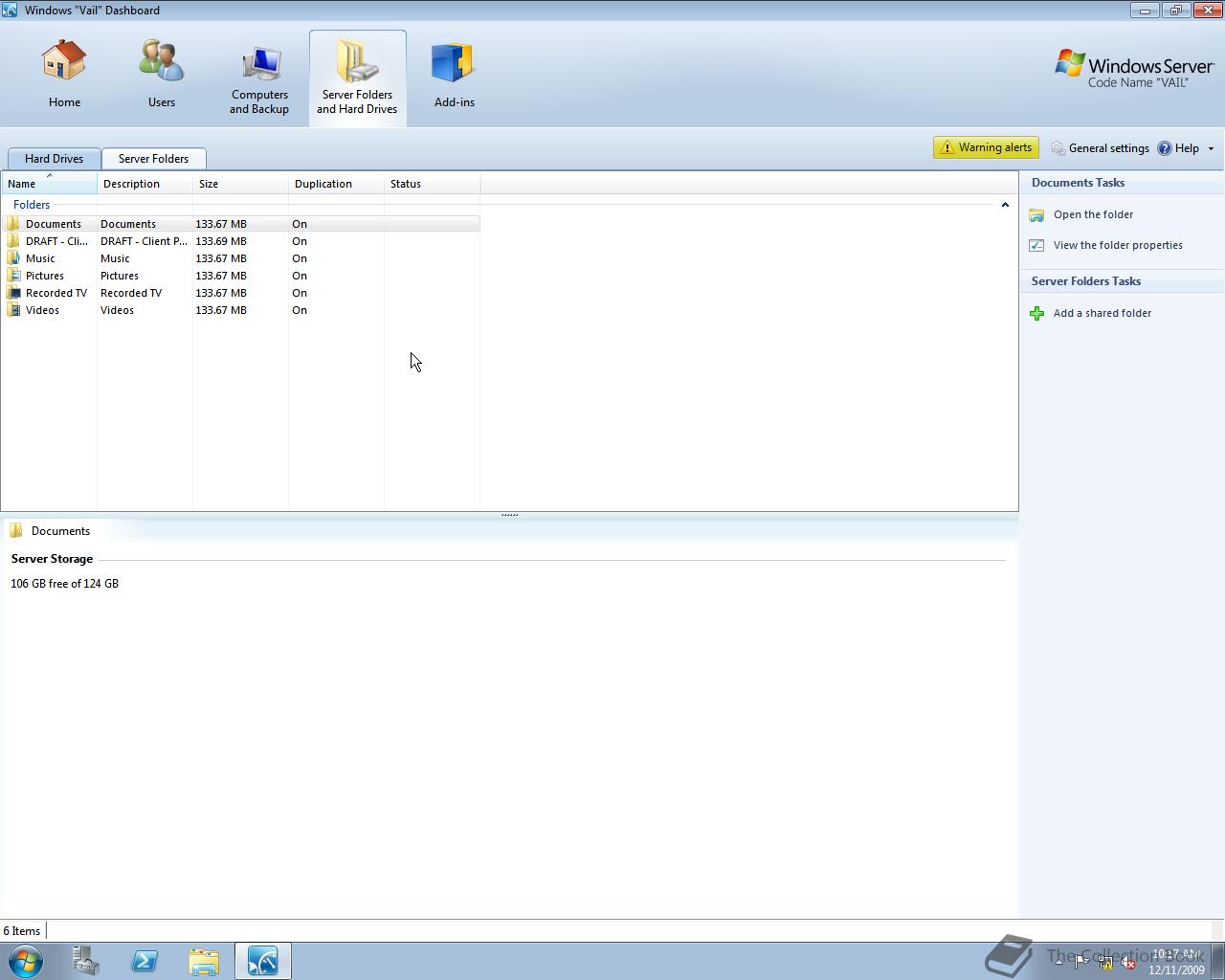Click the Help question mark icon
The height and width of the screenshot is (980, 1225).
pyautogui.click(x=1165, y=148)
